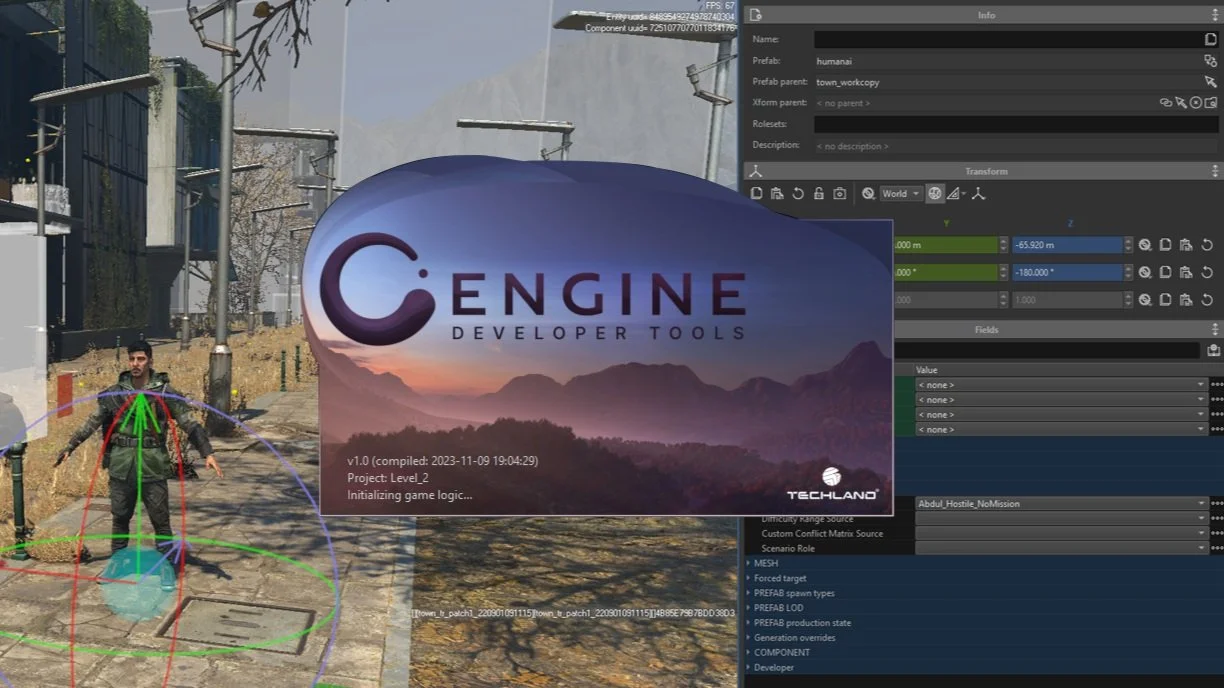Click the copy icon beside the Name field

(x=1211, y=39)
